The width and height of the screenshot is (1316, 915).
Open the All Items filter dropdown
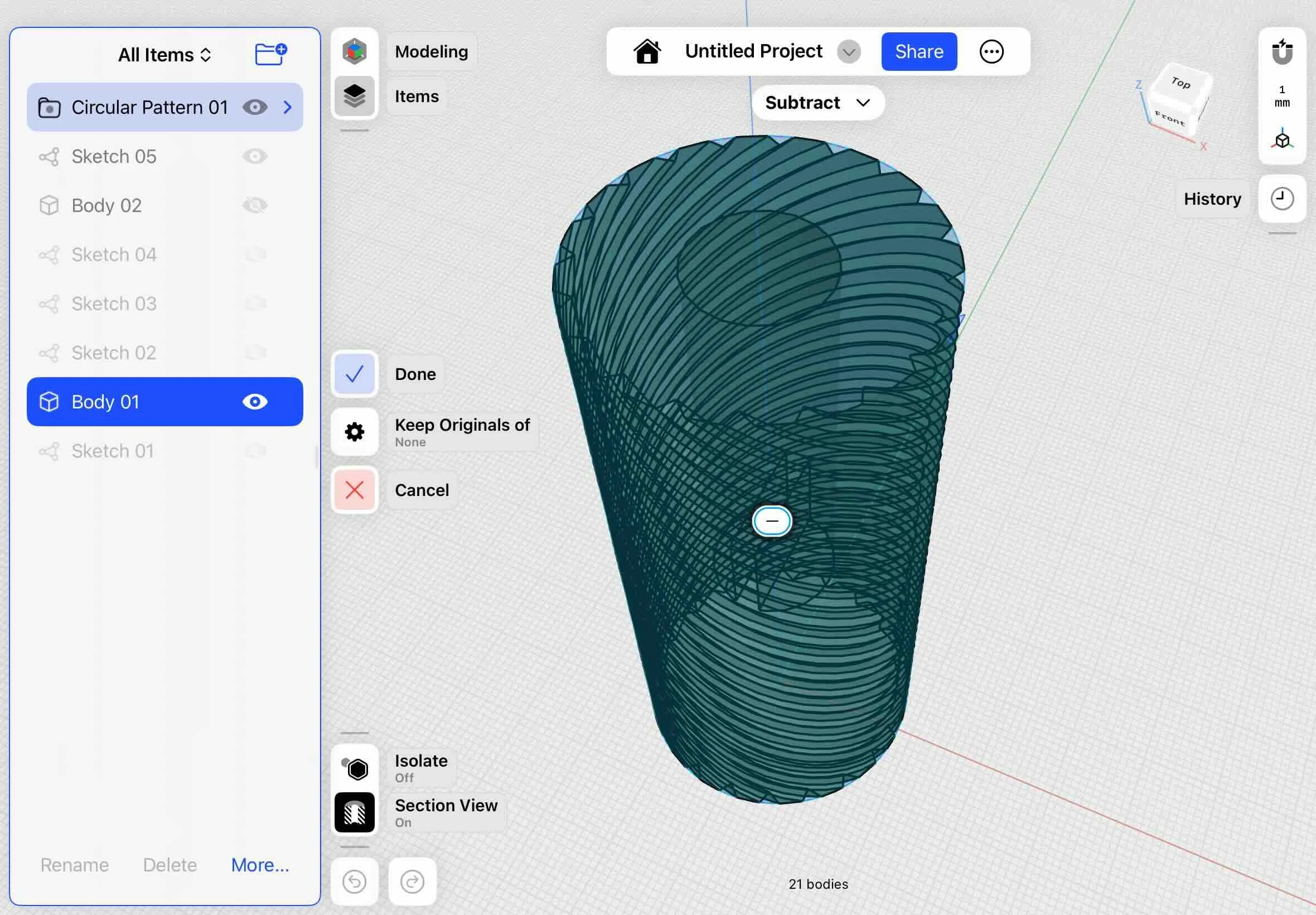click(x=164, y=55)
